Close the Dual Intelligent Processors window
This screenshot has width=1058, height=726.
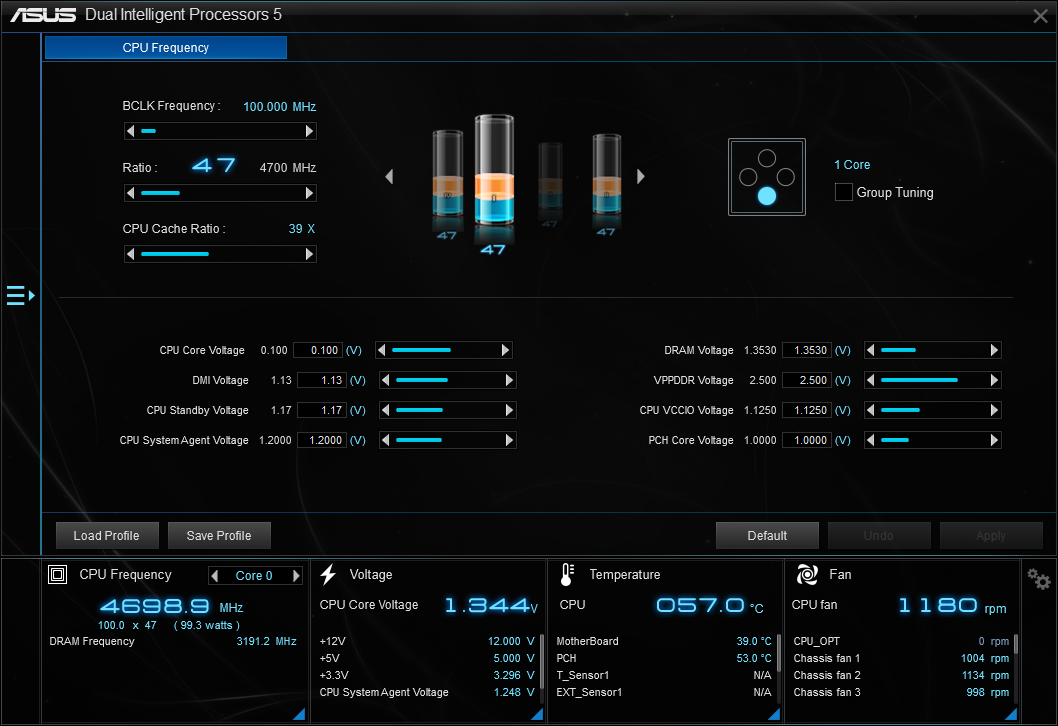1040,16
